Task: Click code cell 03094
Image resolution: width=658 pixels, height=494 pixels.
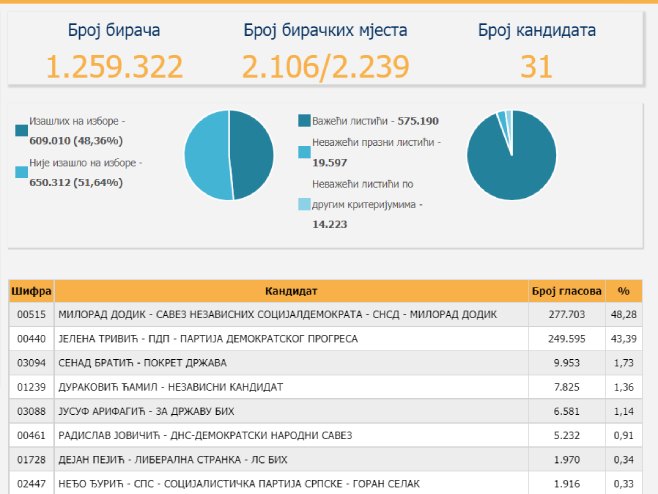Action: tap(31, 363)
